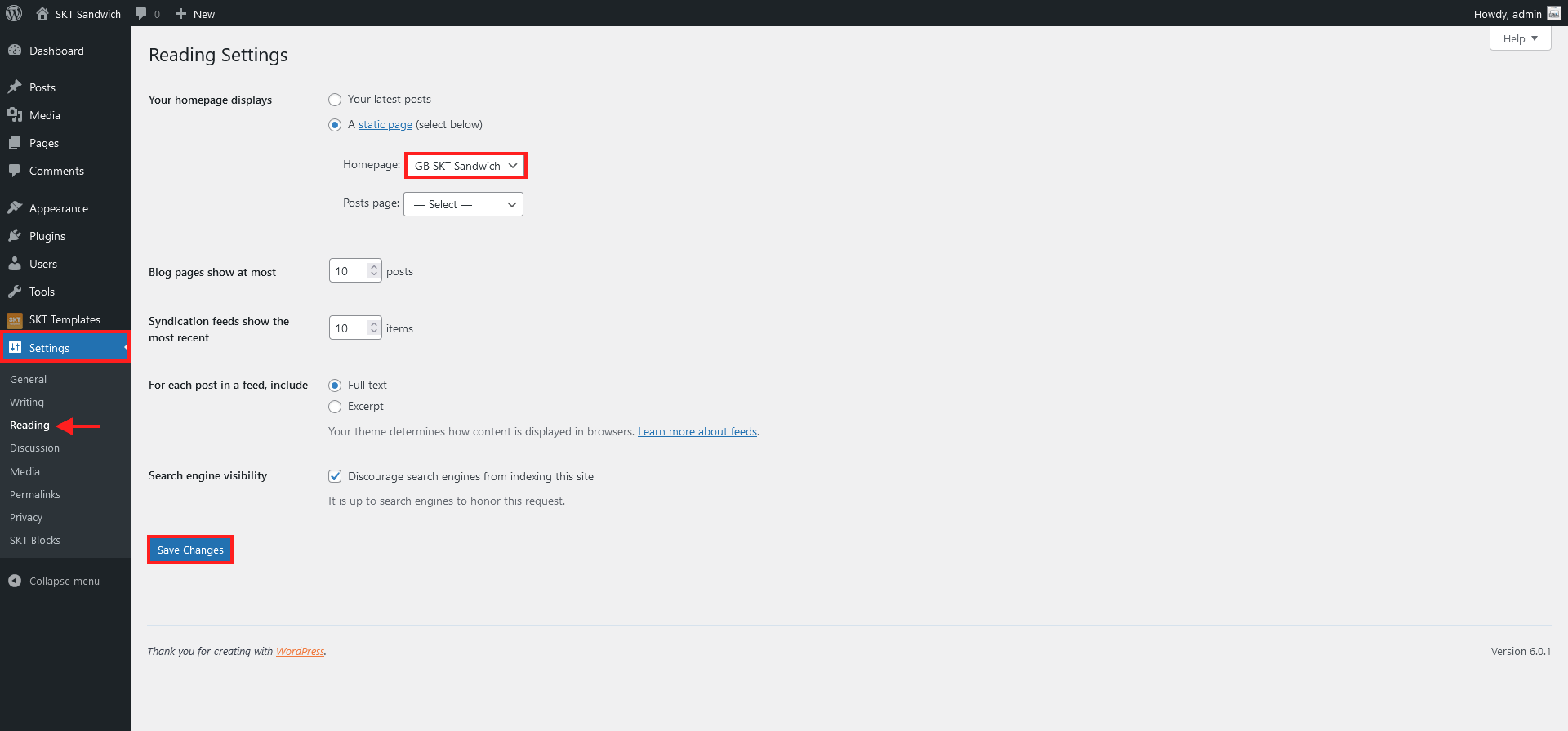Go to Privacy settings submenu

pos(26,517)
